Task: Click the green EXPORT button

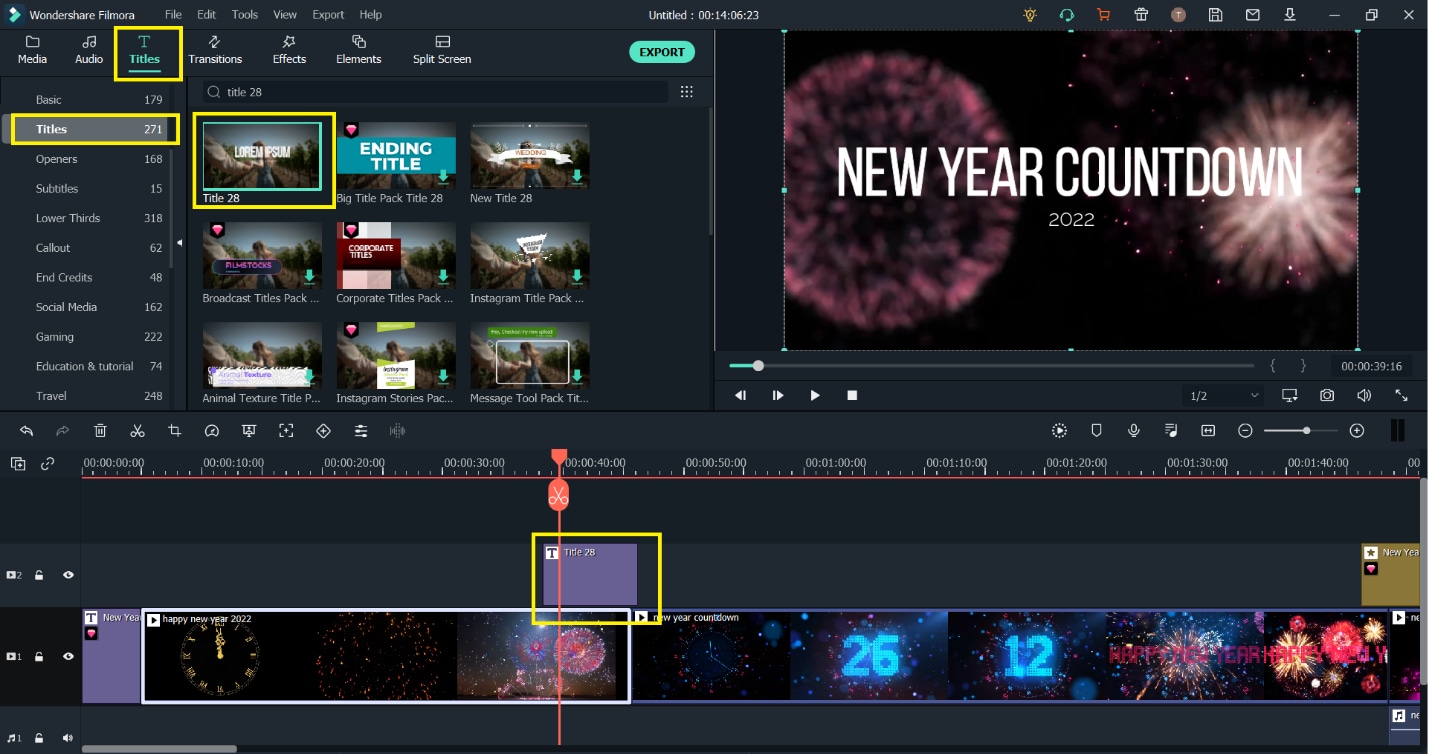Action: [x=662, y=52]
